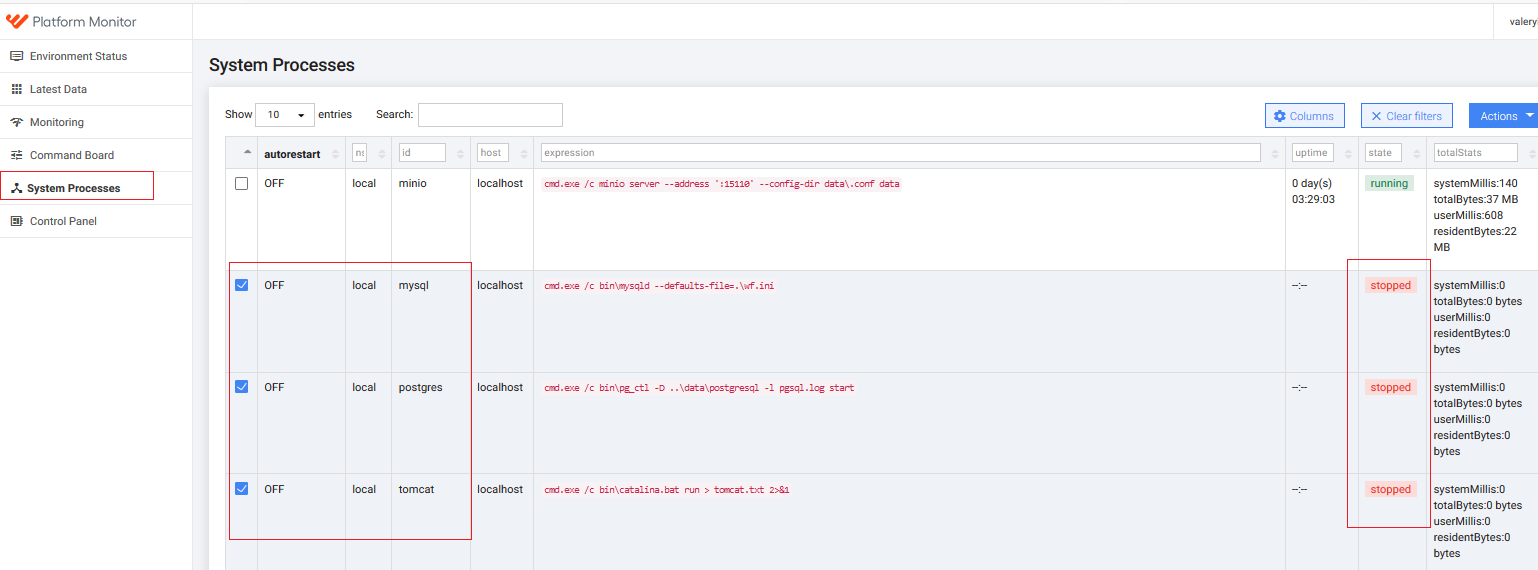Click the Latest Data grid icon
1538x570 pixels.
click(17, 89)
